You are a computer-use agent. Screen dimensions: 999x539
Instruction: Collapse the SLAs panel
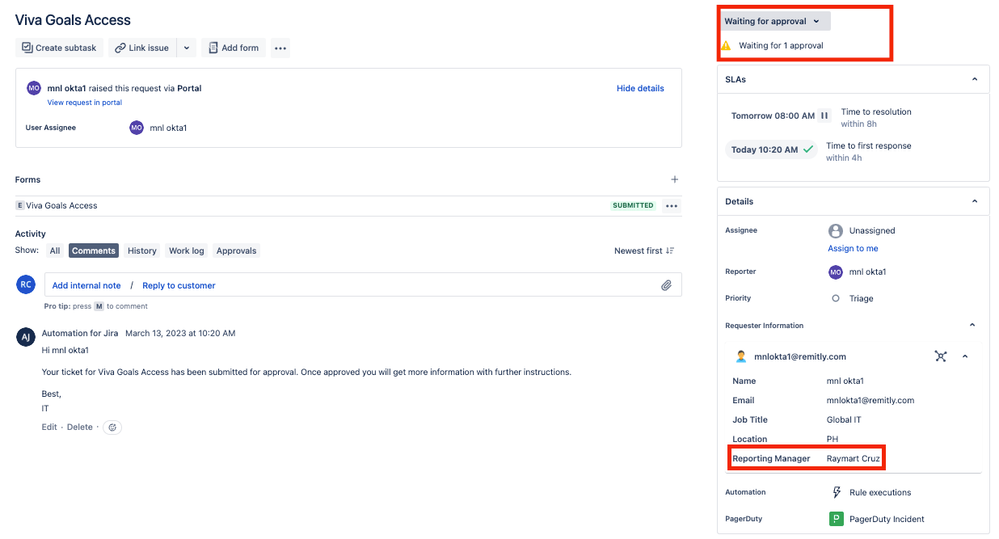(974, 80)
